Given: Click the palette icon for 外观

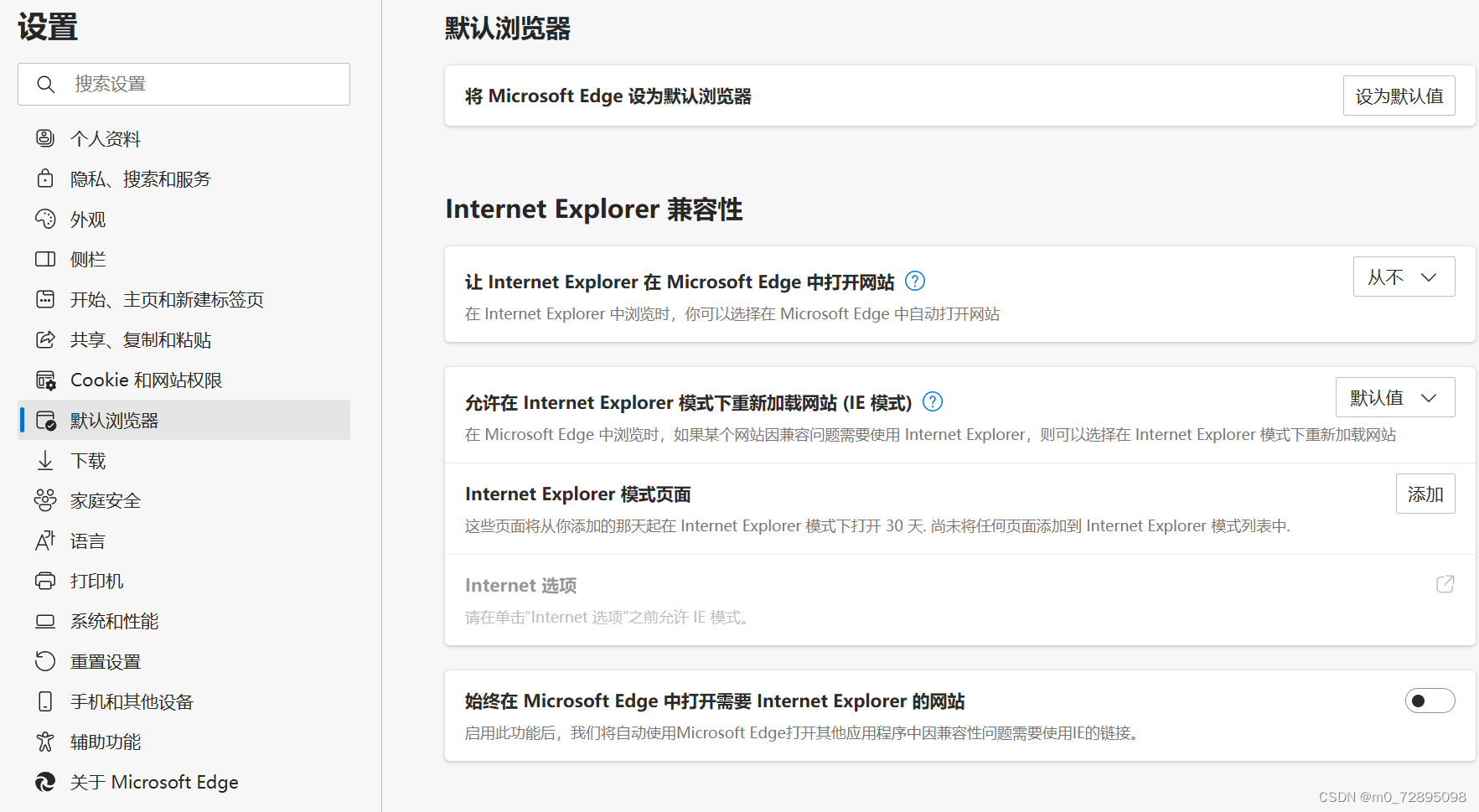Looking at the screenshot, I should pos(45,219).
